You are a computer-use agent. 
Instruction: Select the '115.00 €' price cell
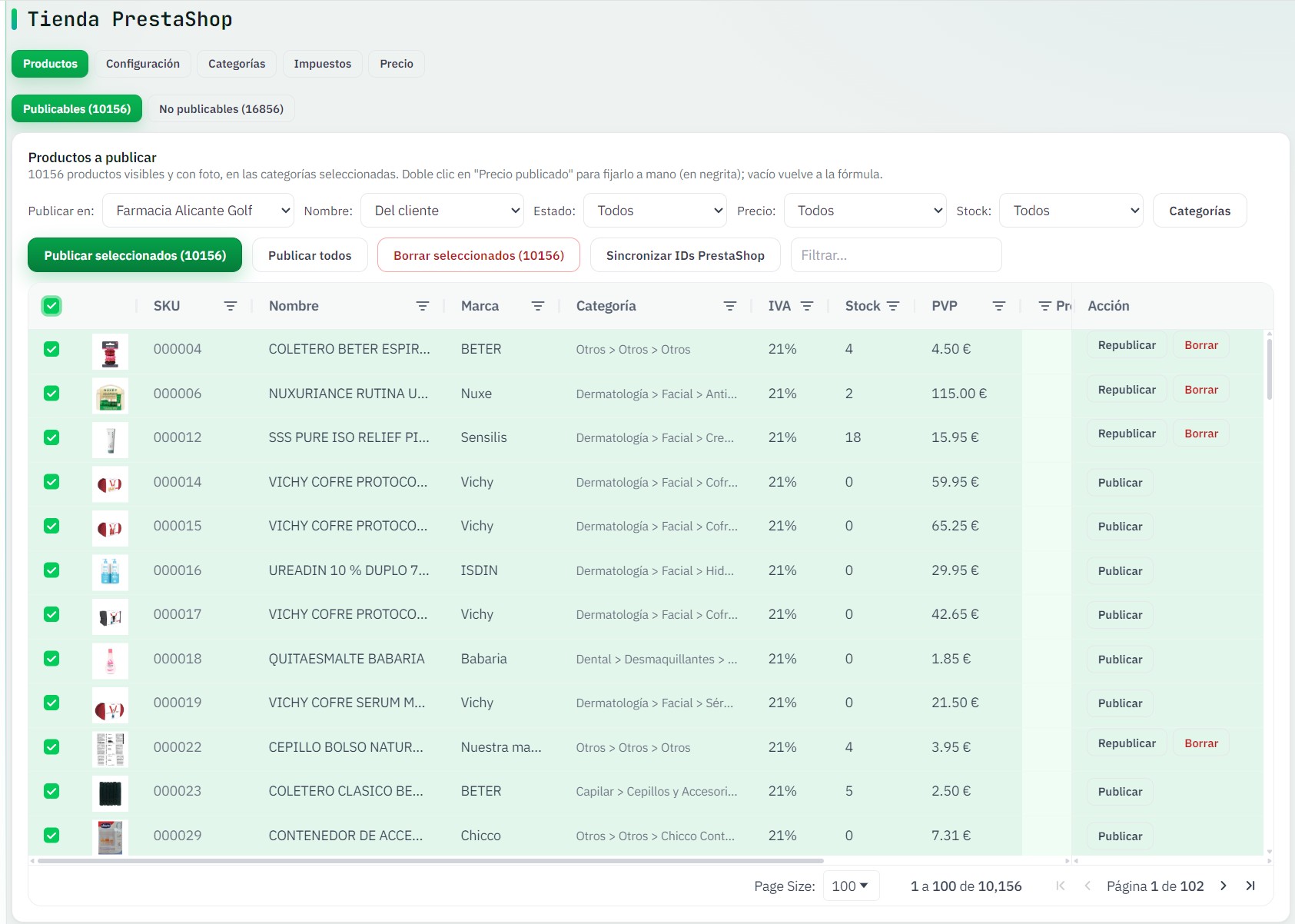click(959, 394)
